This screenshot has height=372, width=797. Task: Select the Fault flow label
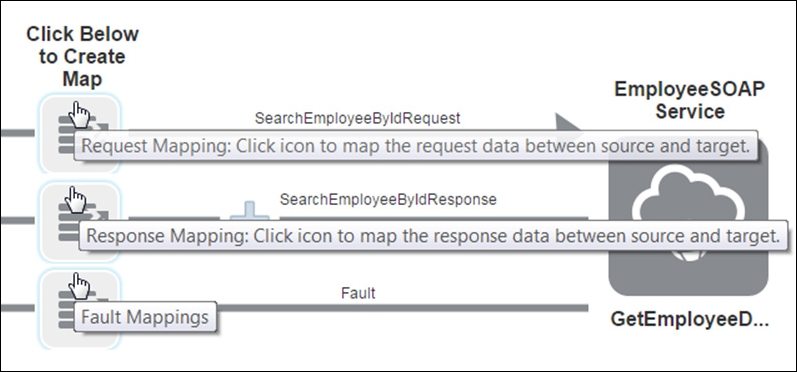coord(358,293)
